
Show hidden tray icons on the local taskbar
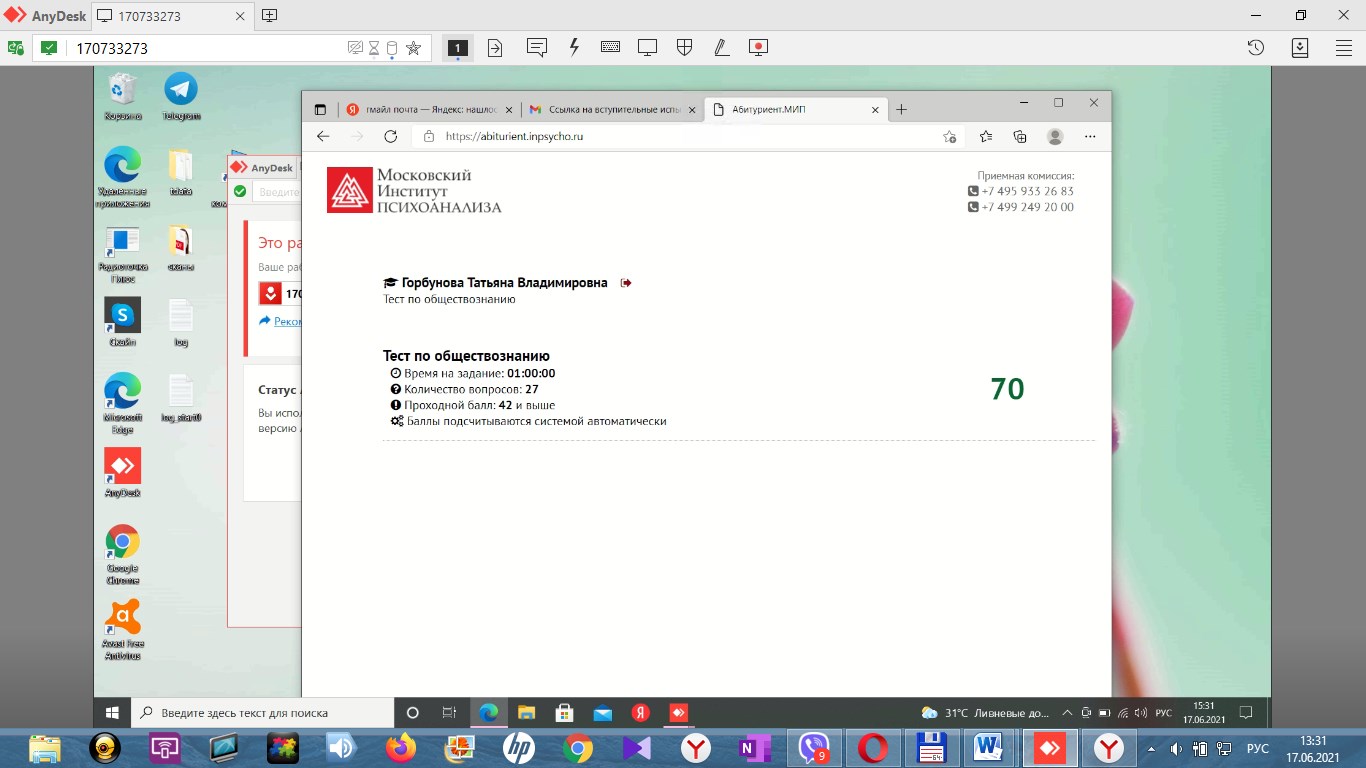[1151, 749]
